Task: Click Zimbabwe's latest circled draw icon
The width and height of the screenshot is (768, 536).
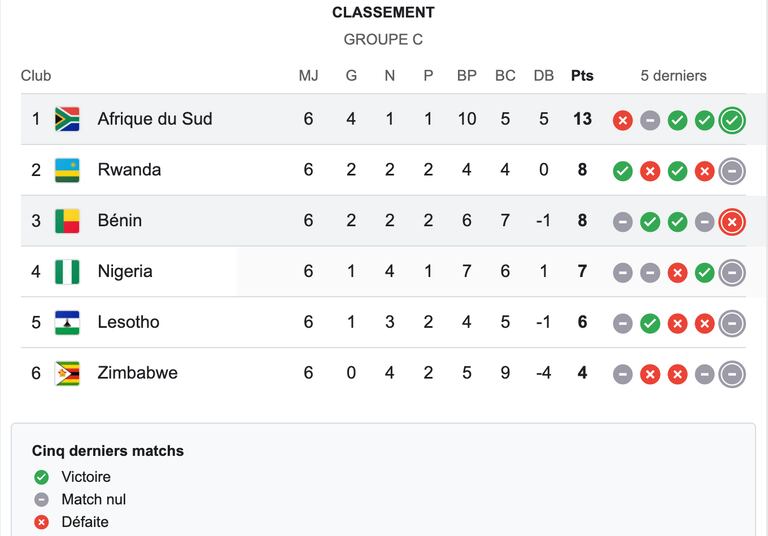Action: [x=732, y=374]
